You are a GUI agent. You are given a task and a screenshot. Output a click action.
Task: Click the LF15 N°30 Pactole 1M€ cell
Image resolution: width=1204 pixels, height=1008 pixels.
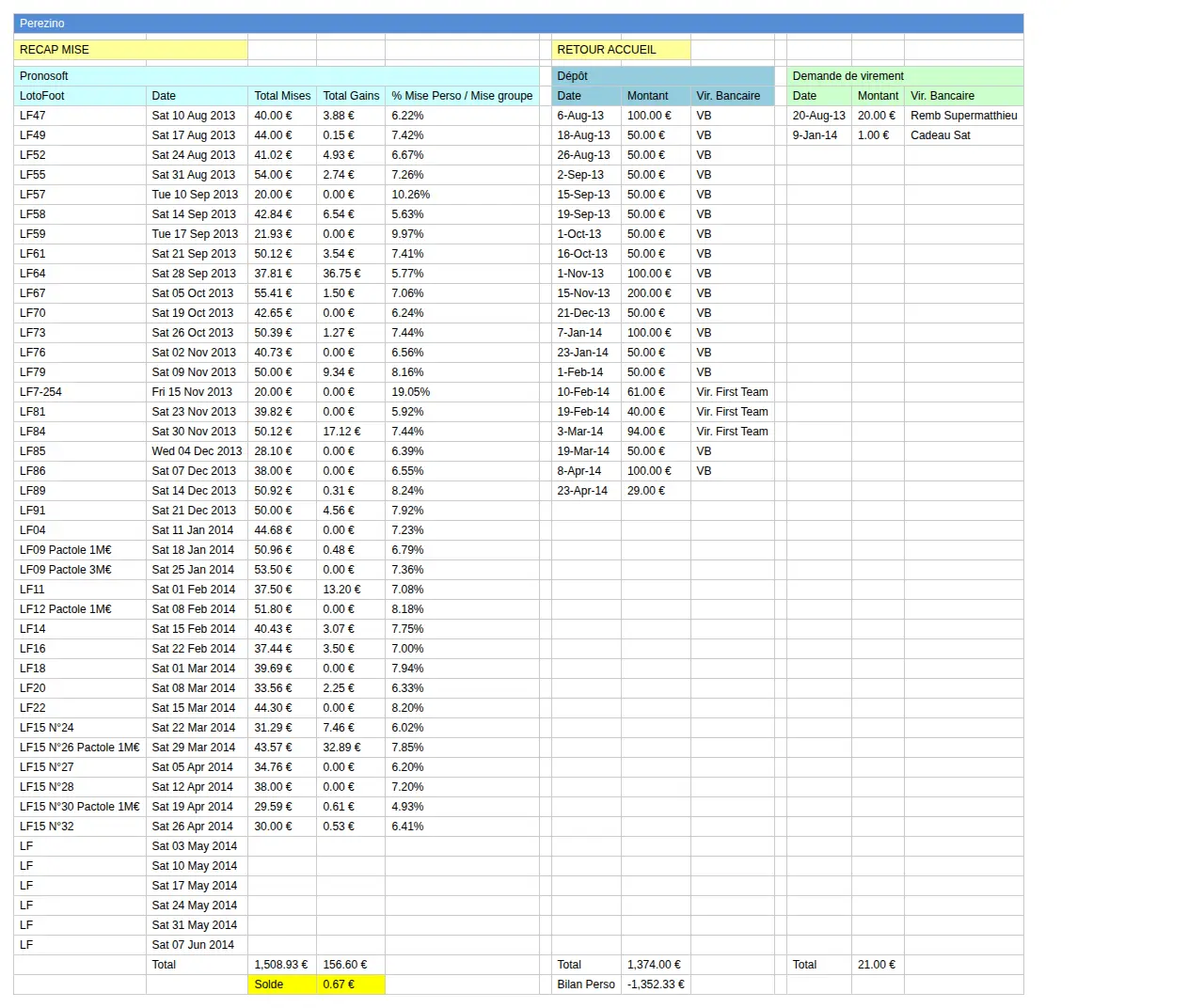tap(80, 807)
